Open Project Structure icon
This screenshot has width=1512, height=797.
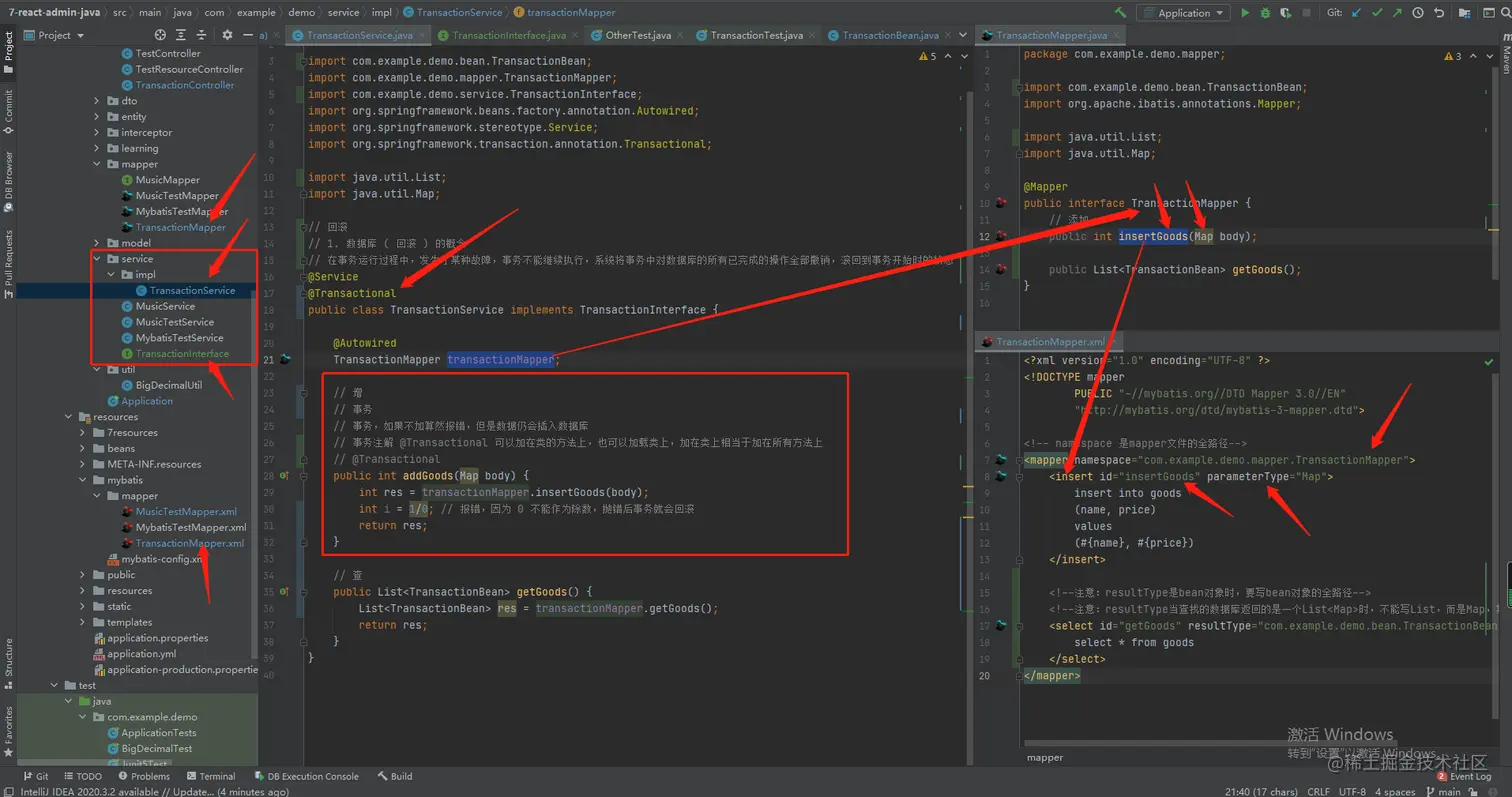(x=1465, y=13)
